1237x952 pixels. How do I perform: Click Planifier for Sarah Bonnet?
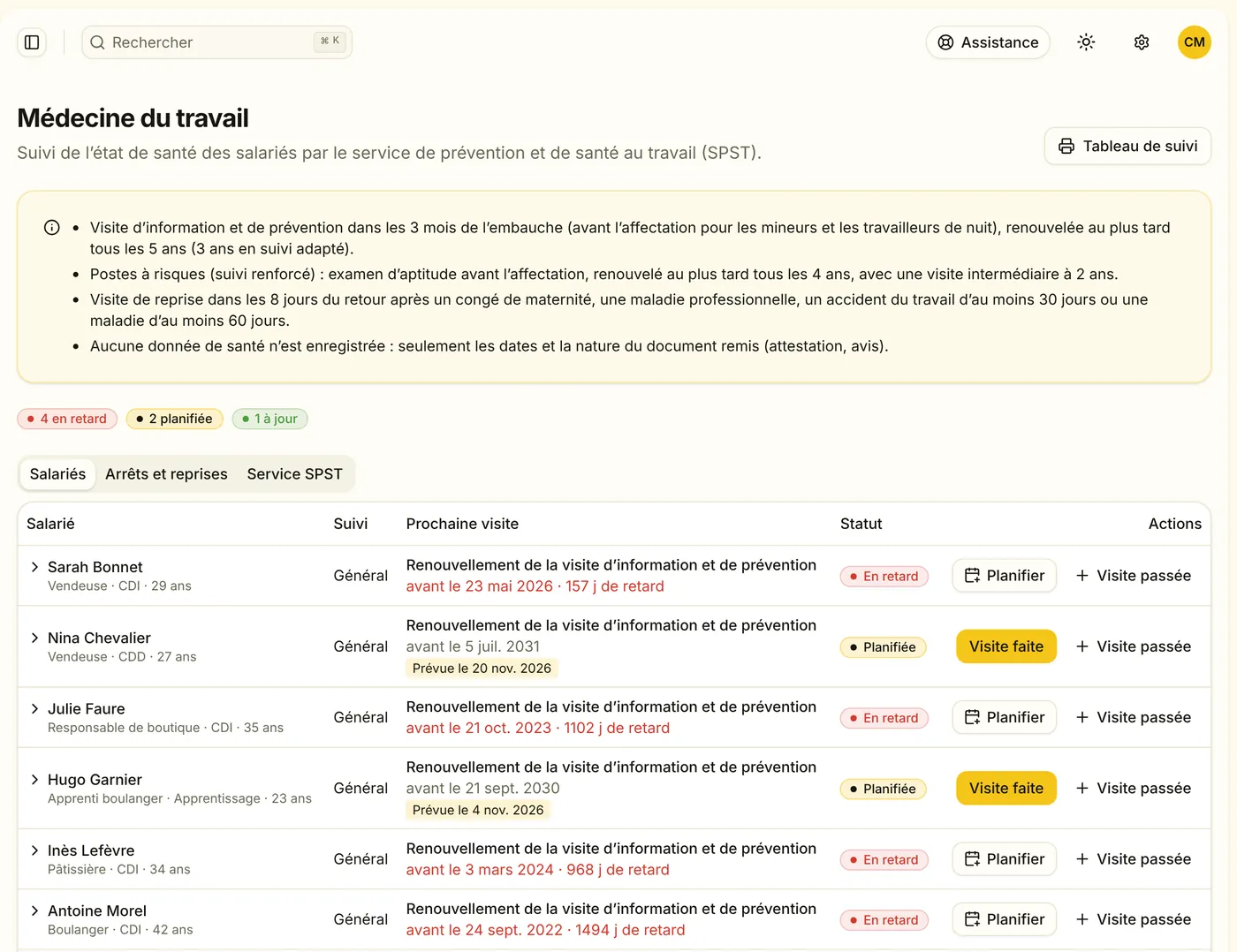(1004, 576)
